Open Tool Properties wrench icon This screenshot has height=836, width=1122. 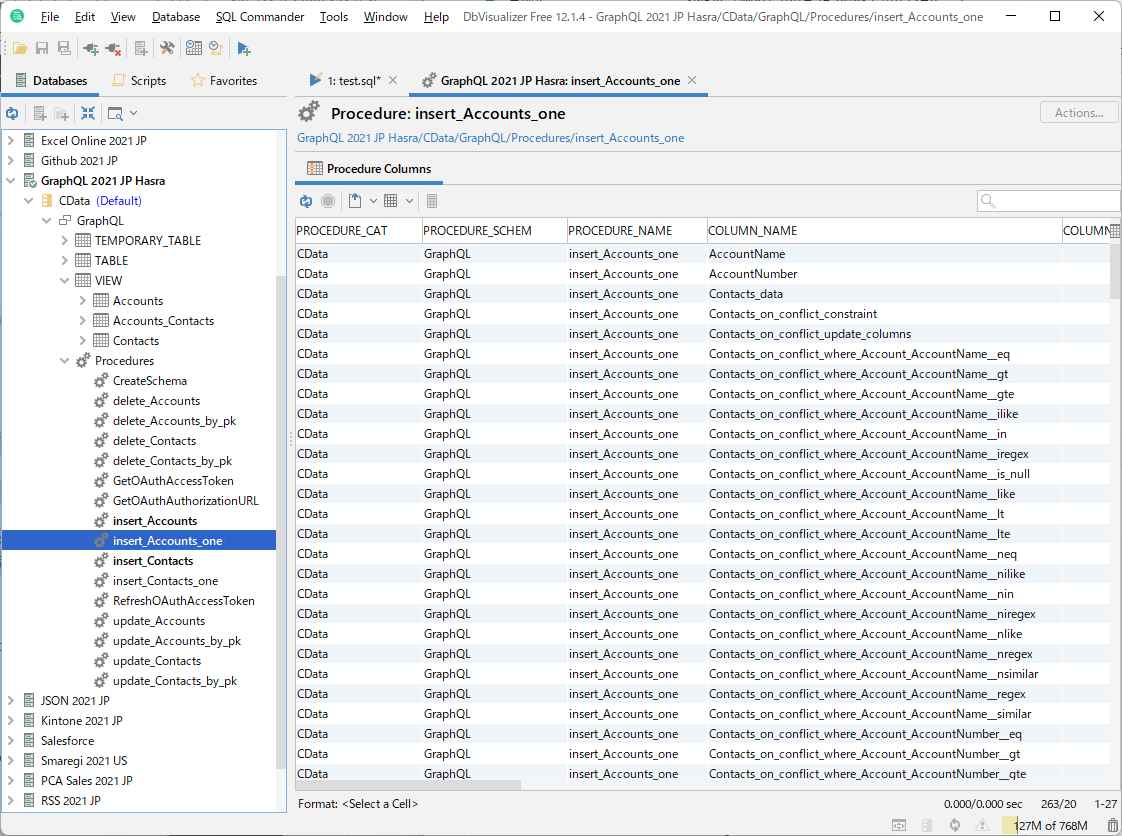167,48
